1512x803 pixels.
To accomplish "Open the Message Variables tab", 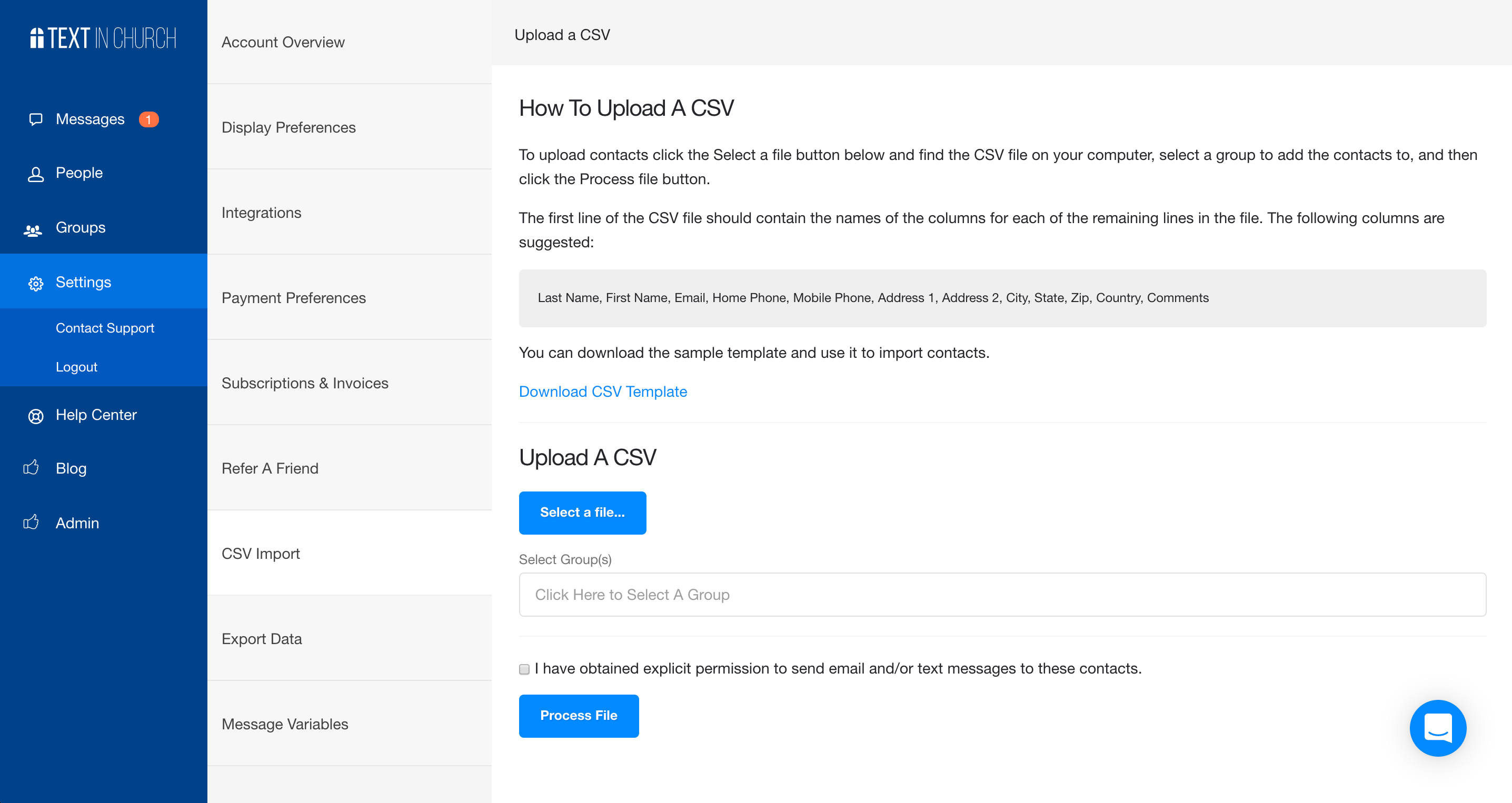I will [349, 723].
